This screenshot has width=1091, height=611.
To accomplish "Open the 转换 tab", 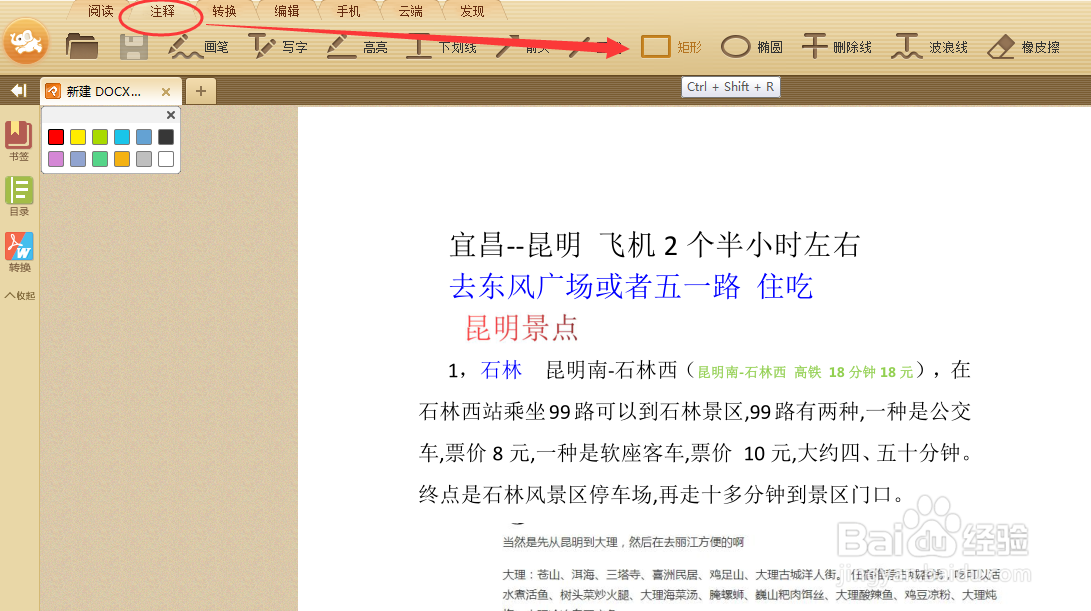I will coord(224,11).
